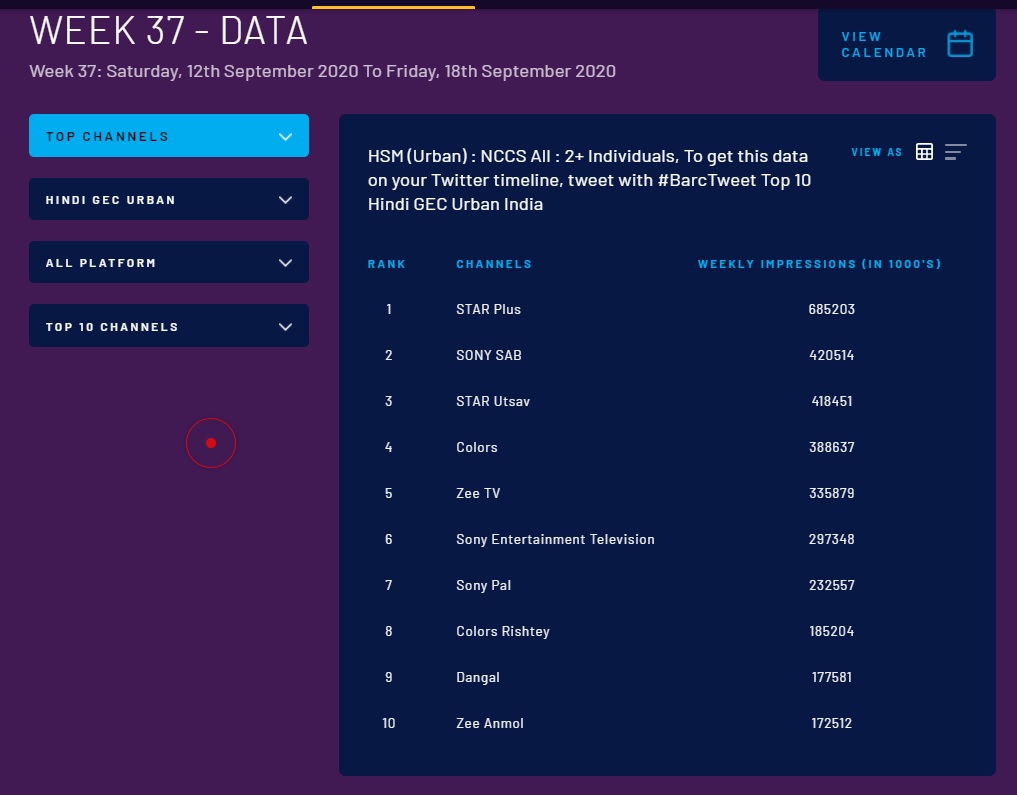Switch to table grid view icon
1017x795 pixels.
(x=924, y=152)
